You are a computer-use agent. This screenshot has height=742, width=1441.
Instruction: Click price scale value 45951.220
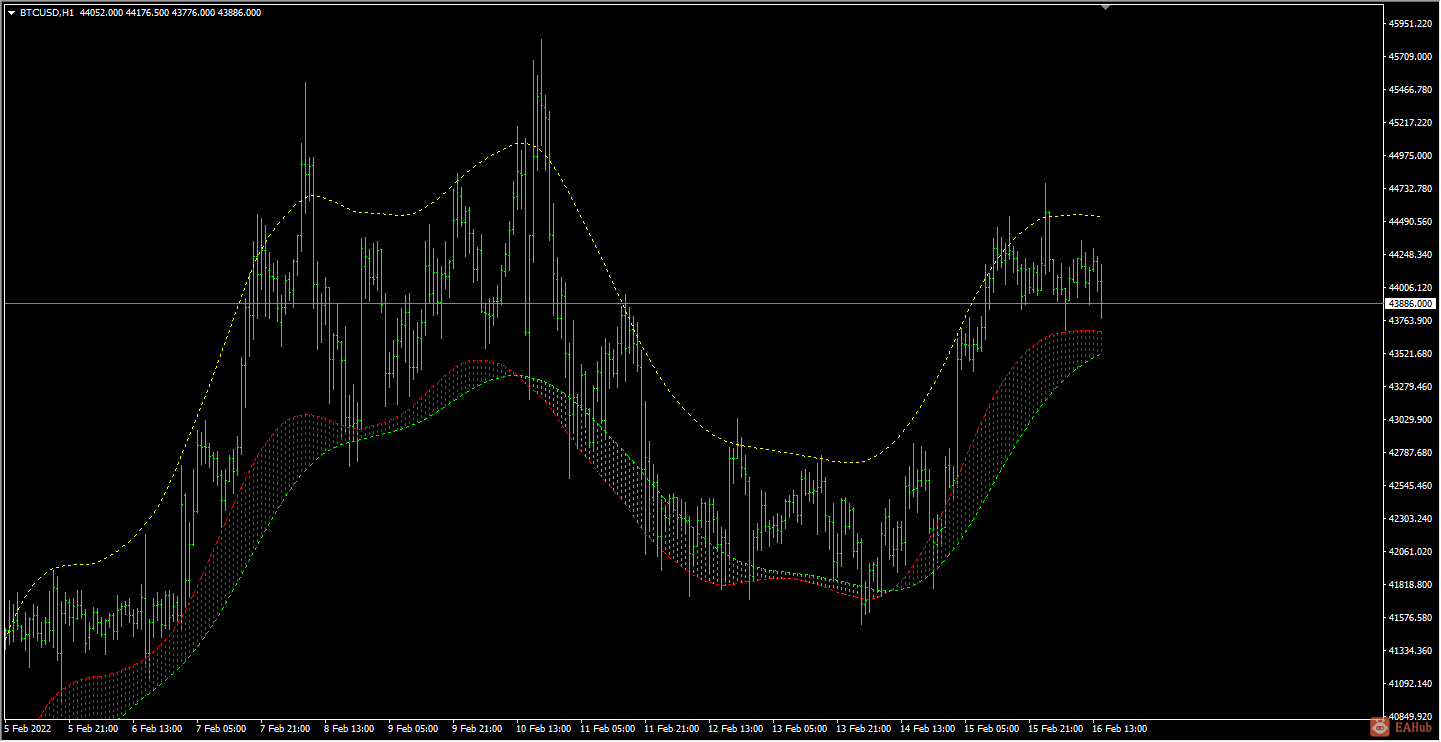coord(1410,23)
